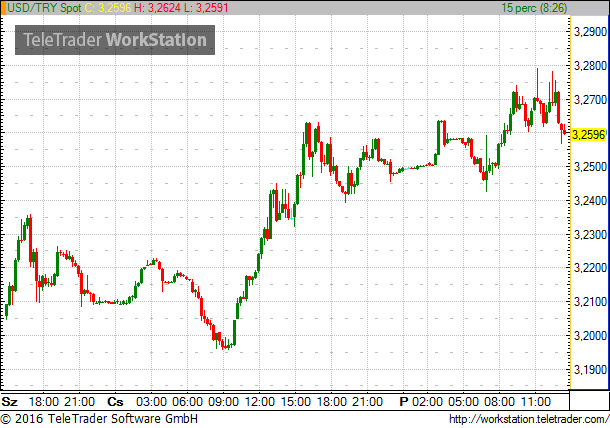Click the Sz day label on time axis
This screenshot has height=428, width=610.
pyautogui.click(x=10, y=402)
